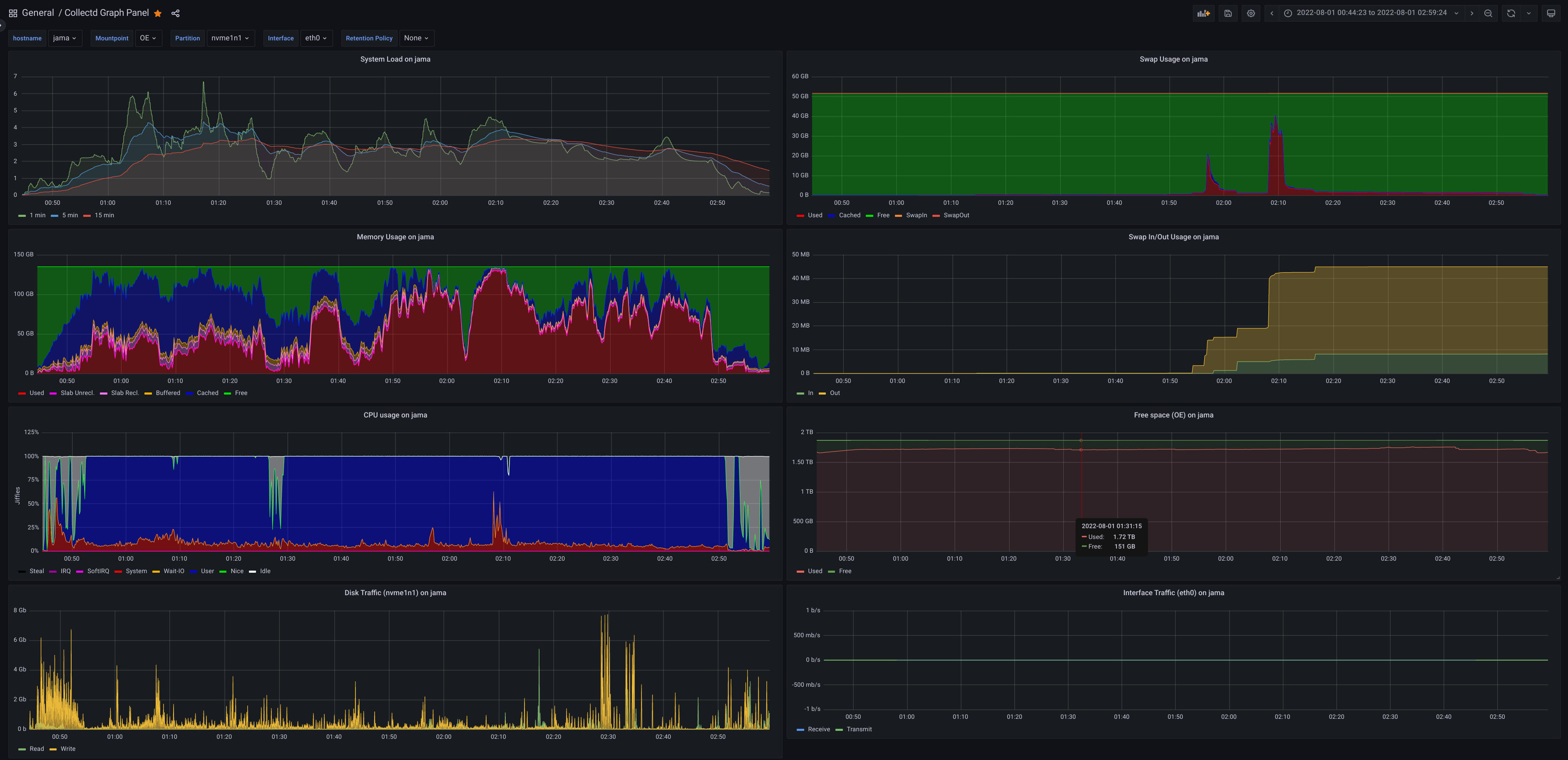Image resolution: width=1568 pixels, height=760 pixels.
Task: Open the hostname 'jama' dropdown
Action: click(x=65, y=38)
